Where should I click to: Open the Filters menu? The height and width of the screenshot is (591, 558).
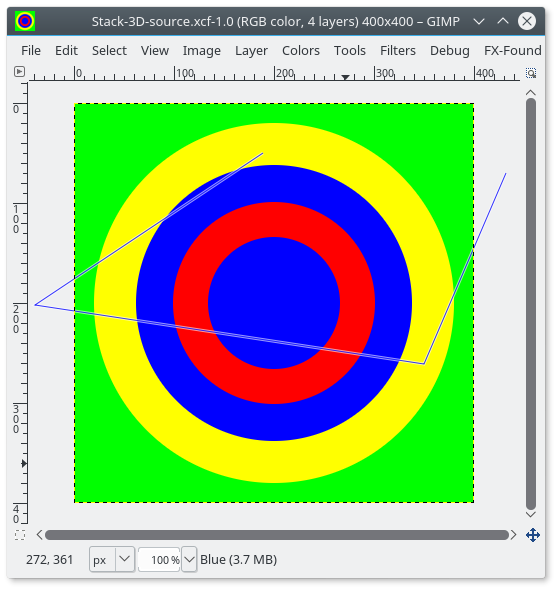[398, 51]
